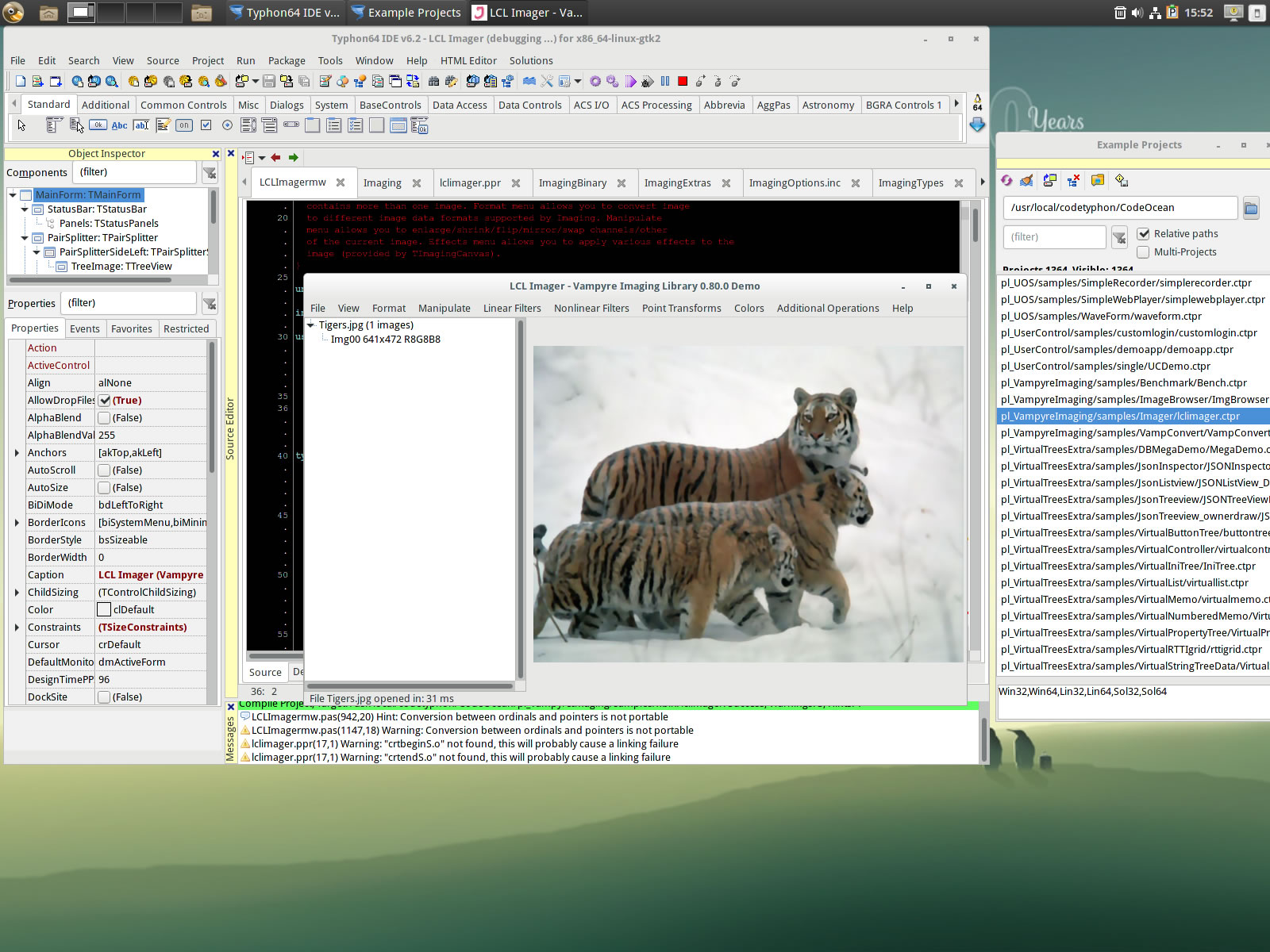
Task: Collapse the StatusBar: TStatusBar node
Action: point(25,209)
